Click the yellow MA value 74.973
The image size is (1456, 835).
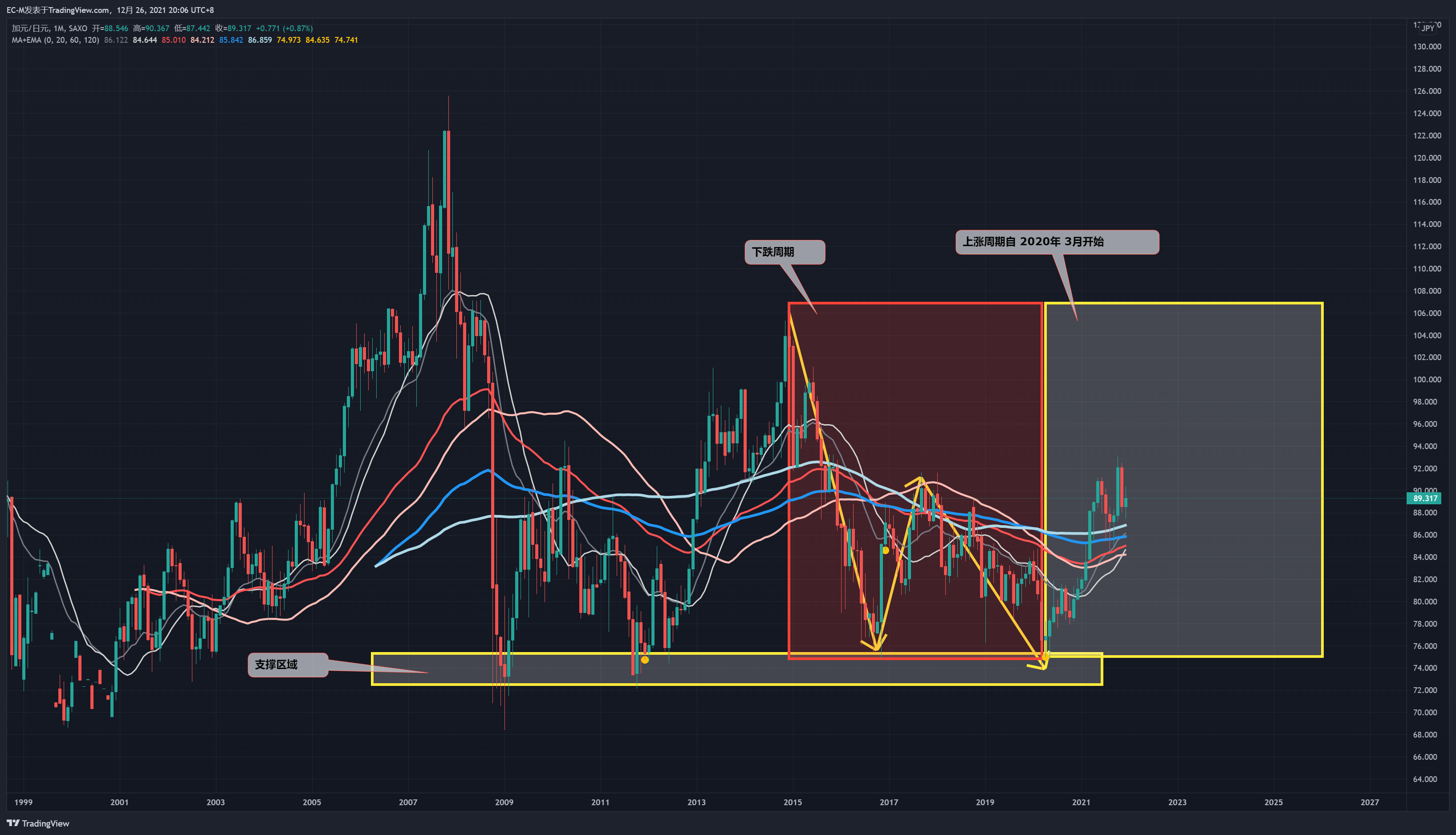pos(289,40)
